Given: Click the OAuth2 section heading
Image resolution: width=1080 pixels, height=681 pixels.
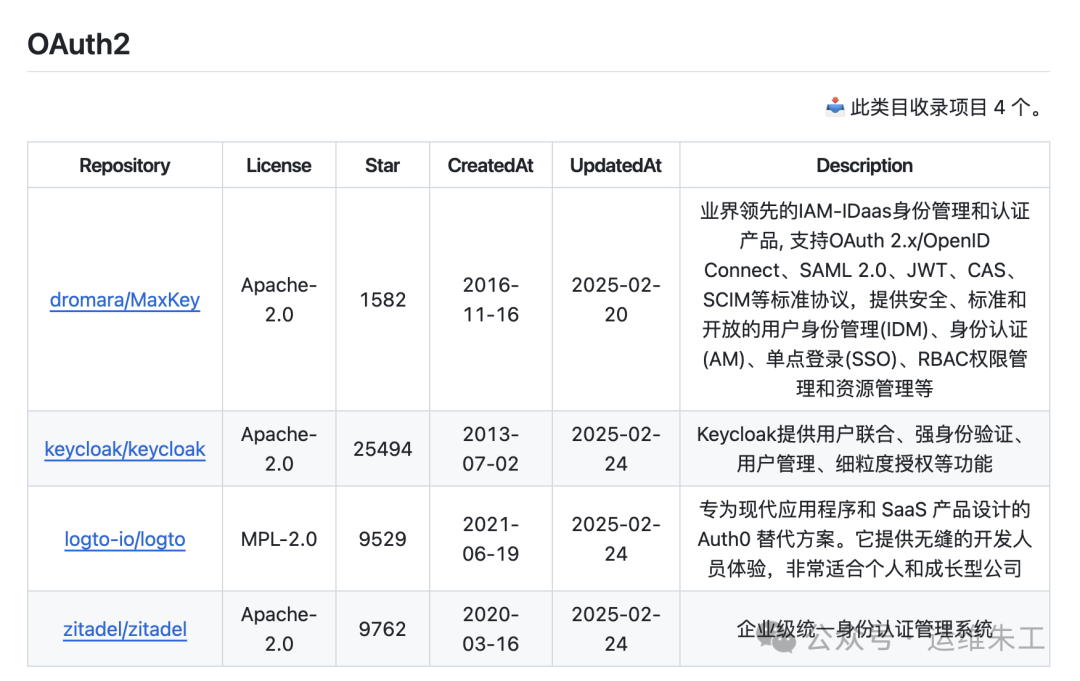Looking at the screenshot, I should click(x=79, y=44).
